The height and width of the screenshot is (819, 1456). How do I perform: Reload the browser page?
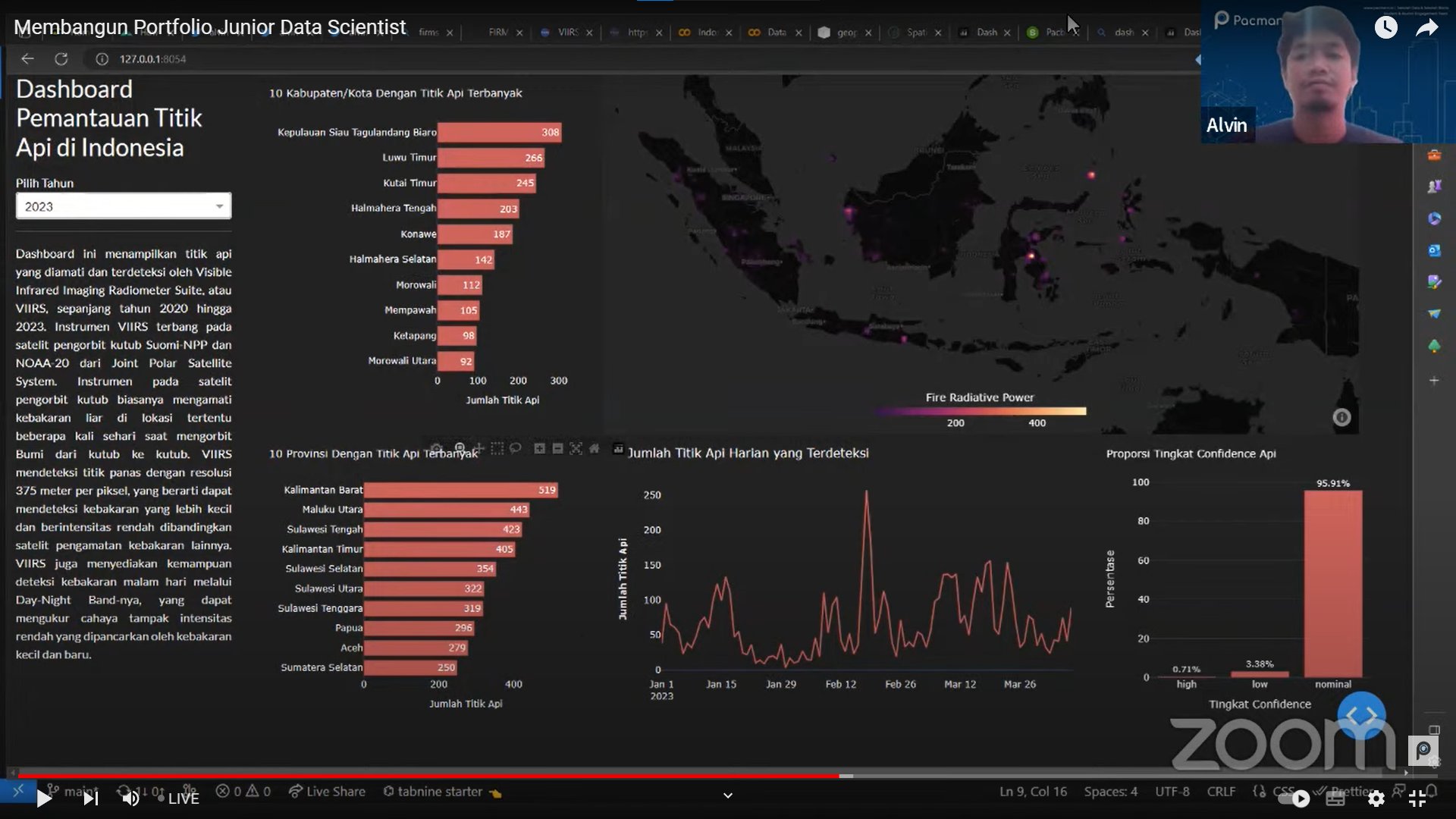tap(61, 58)
